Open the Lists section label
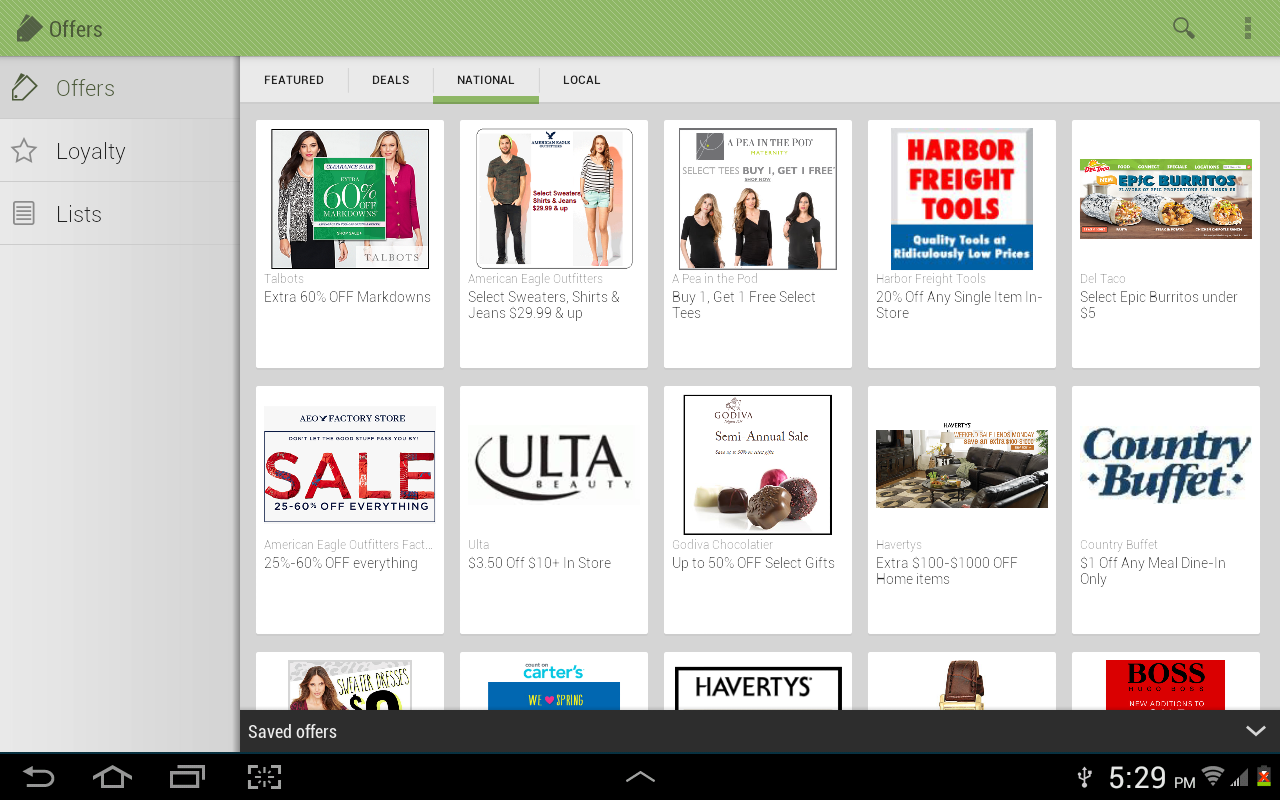Viewport: 1280px width, 800px height. pyautogui.click(x=79, y=214)
